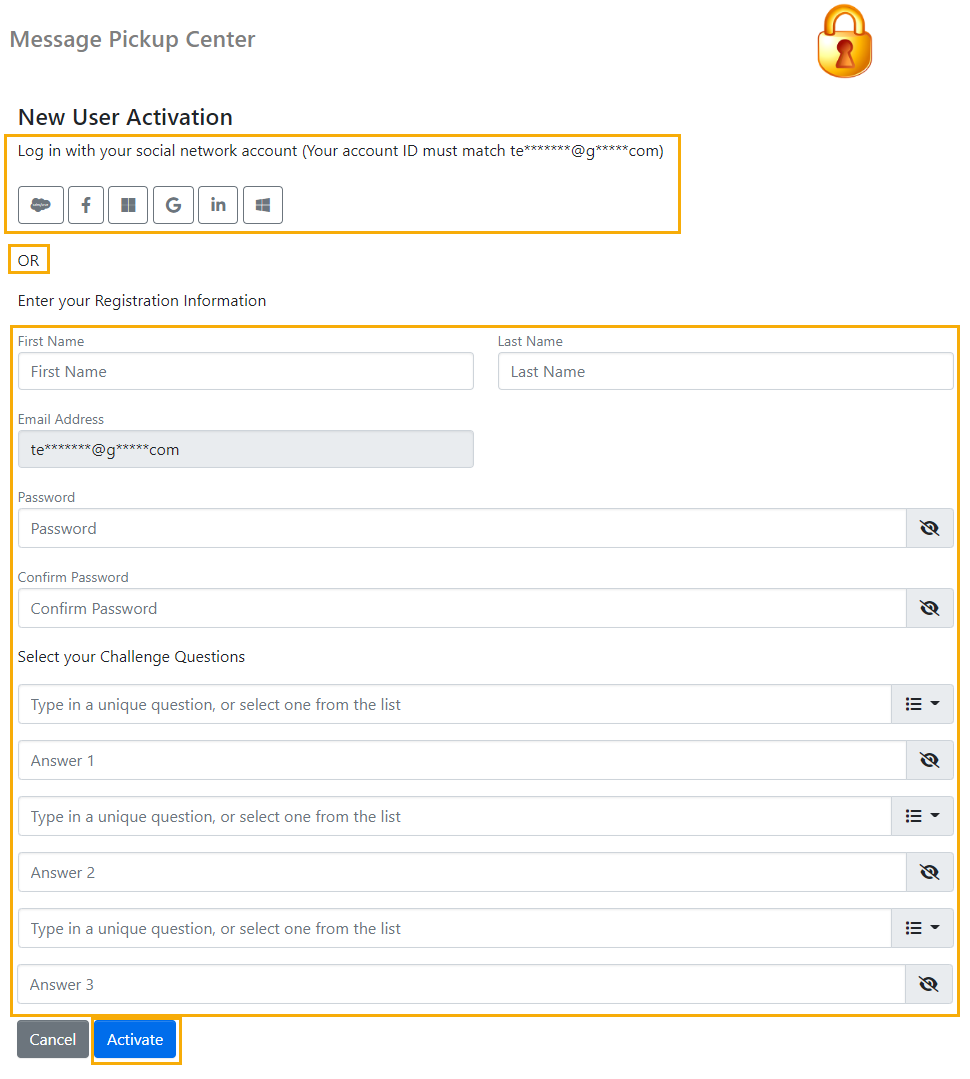Expand the second challenge question dropdown
The image size is (970, 1079).
922,816
